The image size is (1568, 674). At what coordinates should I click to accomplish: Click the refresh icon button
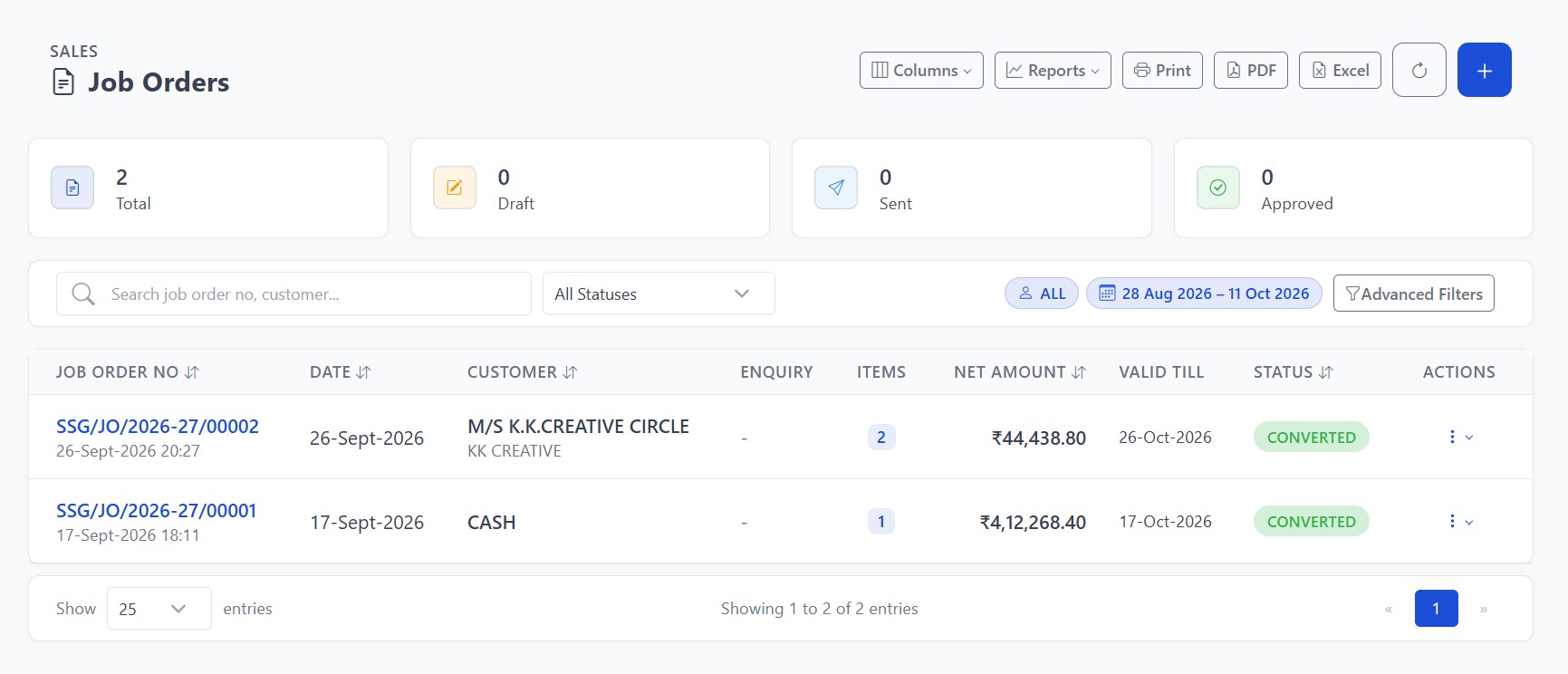[1419, 70]
